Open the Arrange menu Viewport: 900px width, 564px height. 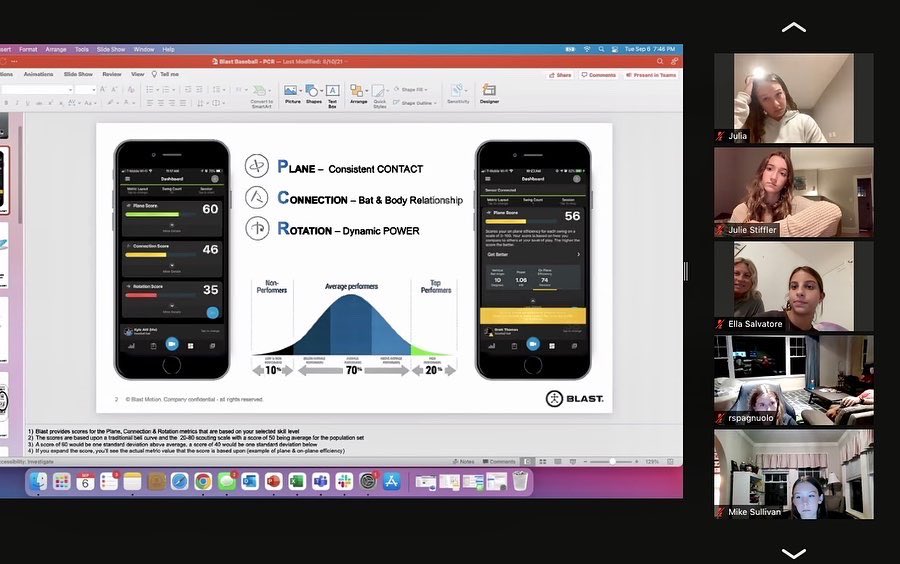[56, 49]
